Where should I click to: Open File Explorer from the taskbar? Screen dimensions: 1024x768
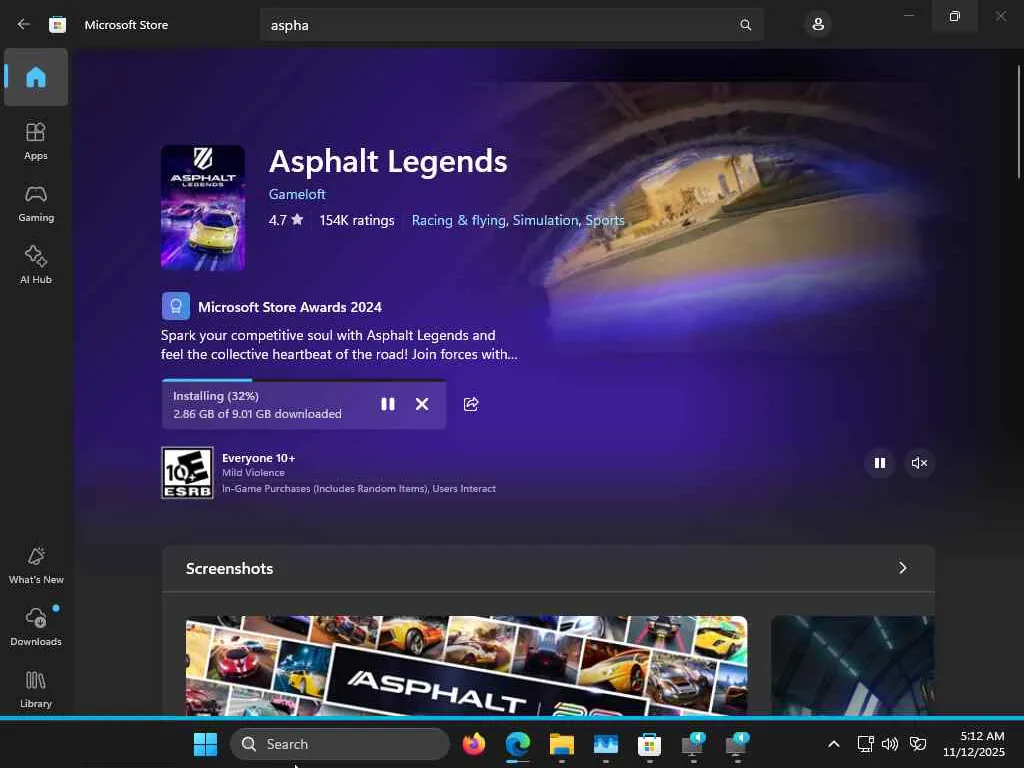click(x=562, y=744)
